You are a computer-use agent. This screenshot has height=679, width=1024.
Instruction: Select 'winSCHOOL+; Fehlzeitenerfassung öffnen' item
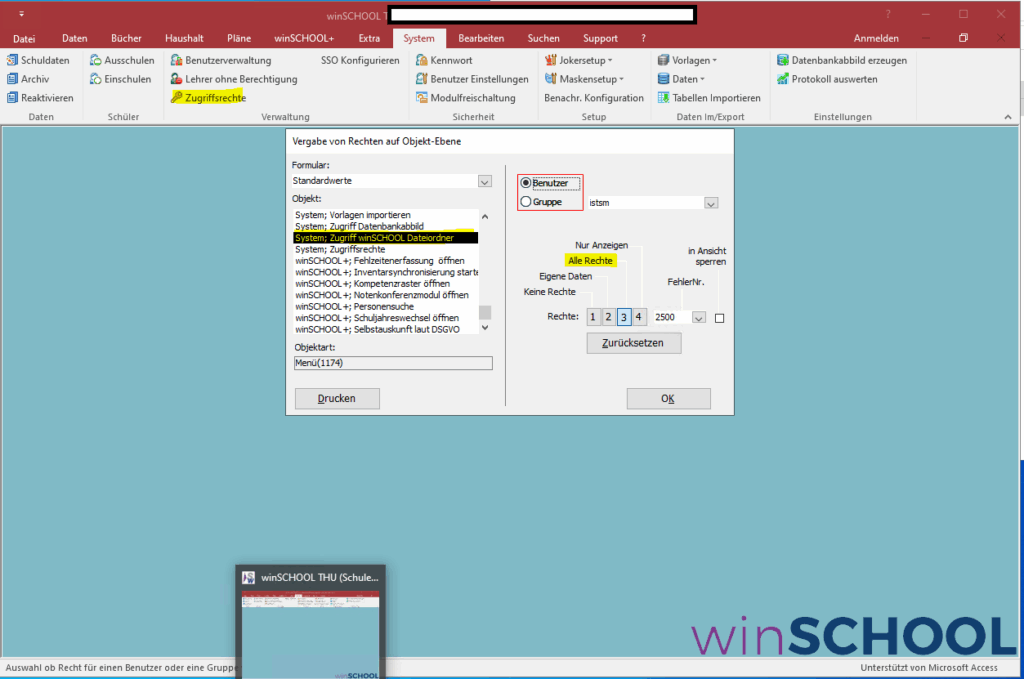click(385, 261)
